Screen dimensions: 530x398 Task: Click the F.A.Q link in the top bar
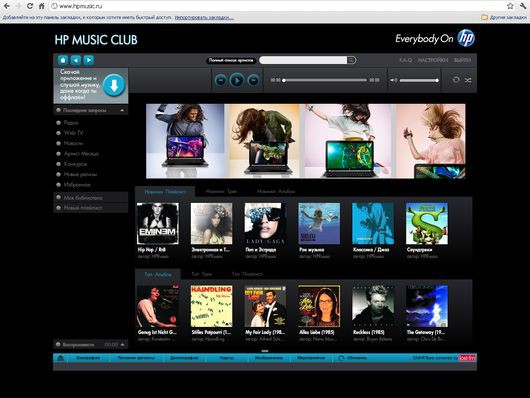tap(406, 60)
